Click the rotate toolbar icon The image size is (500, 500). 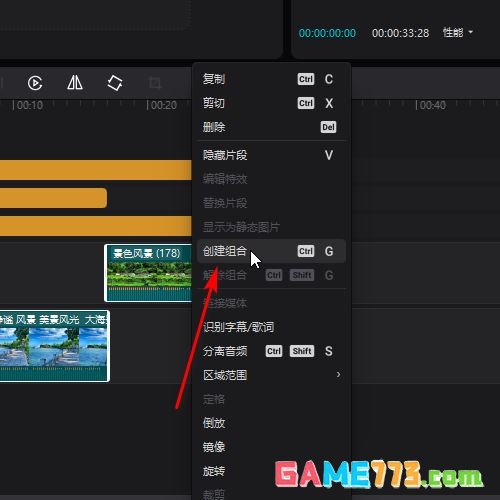115,83
